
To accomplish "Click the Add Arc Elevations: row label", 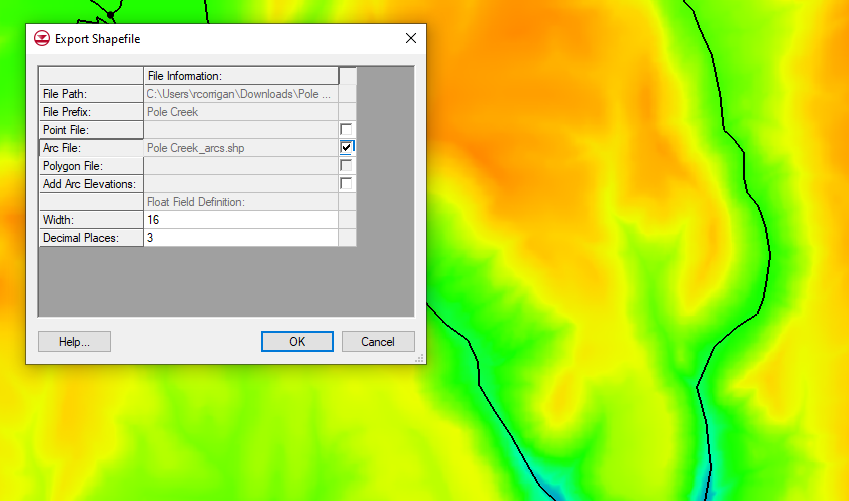I will pyautogui.click(x=91, y=184).
